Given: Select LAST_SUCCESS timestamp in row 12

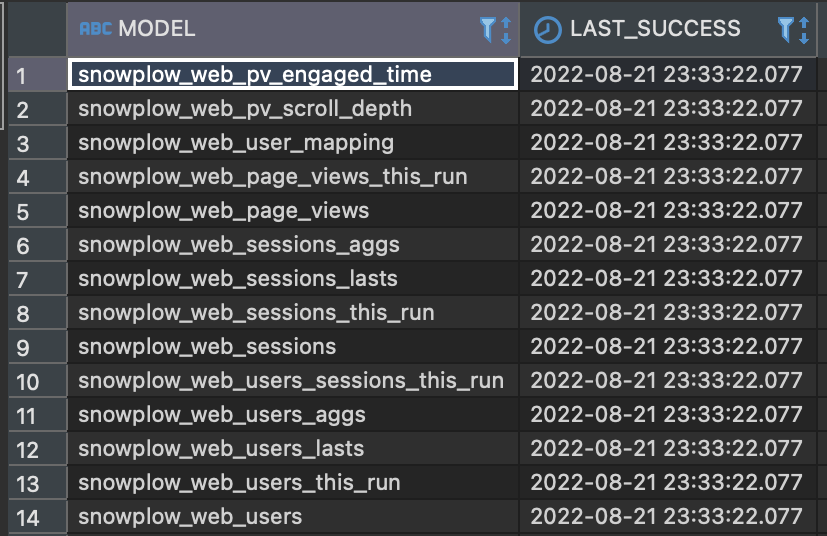Looking at the screenshot, I should point(668,449).
